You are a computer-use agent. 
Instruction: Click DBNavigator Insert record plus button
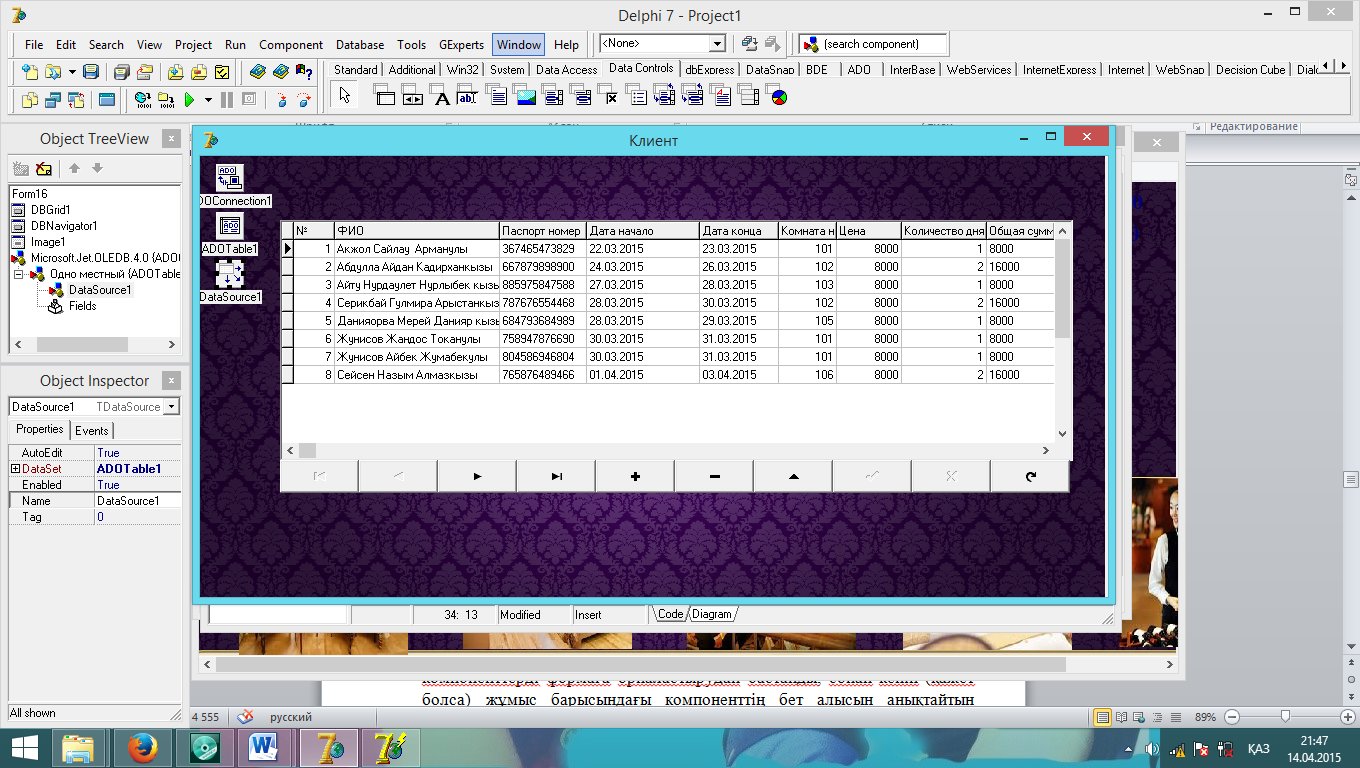(635, 476)
